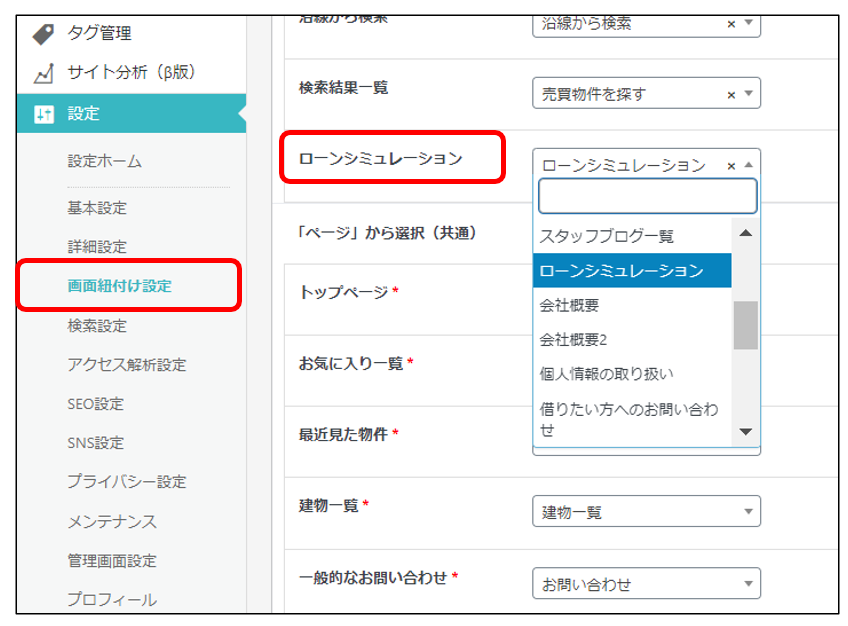Open the 売買物件を探す combo box
Image resolution: width=848 pixels, height=626 pixels.
pos(630,94)
